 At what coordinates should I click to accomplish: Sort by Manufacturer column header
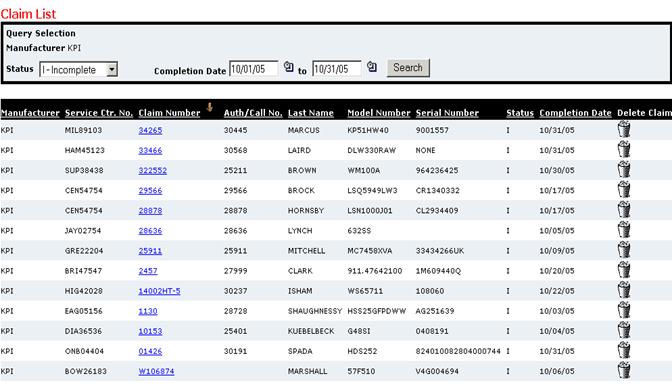pos(30,113)
